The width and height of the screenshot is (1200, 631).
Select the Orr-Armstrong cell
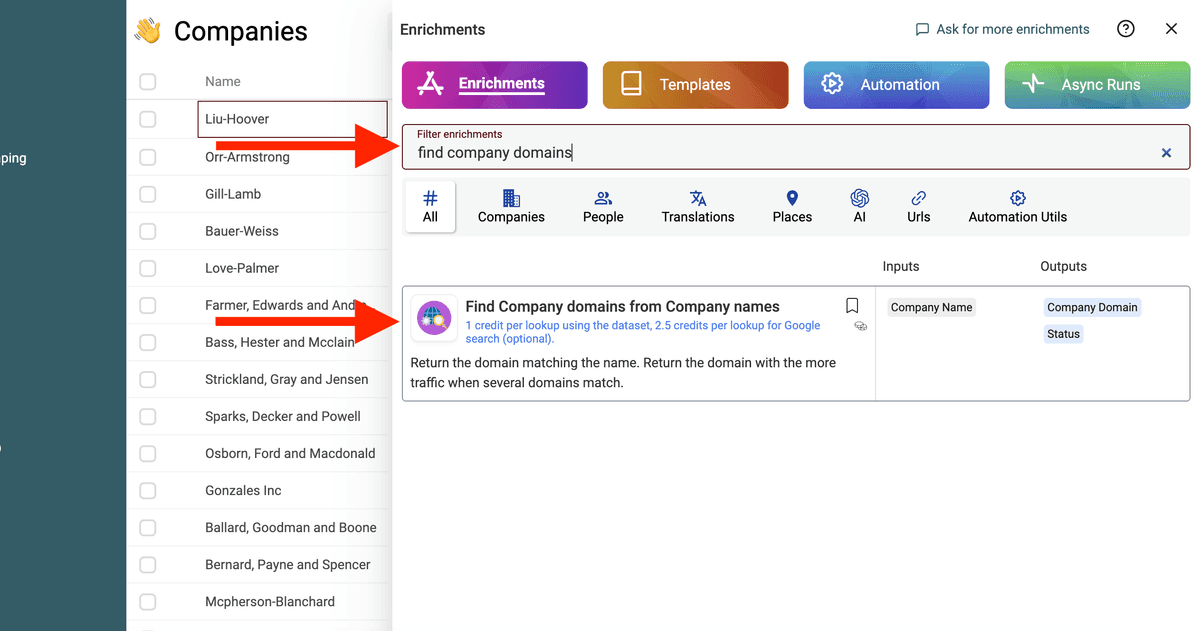(292, 157)
